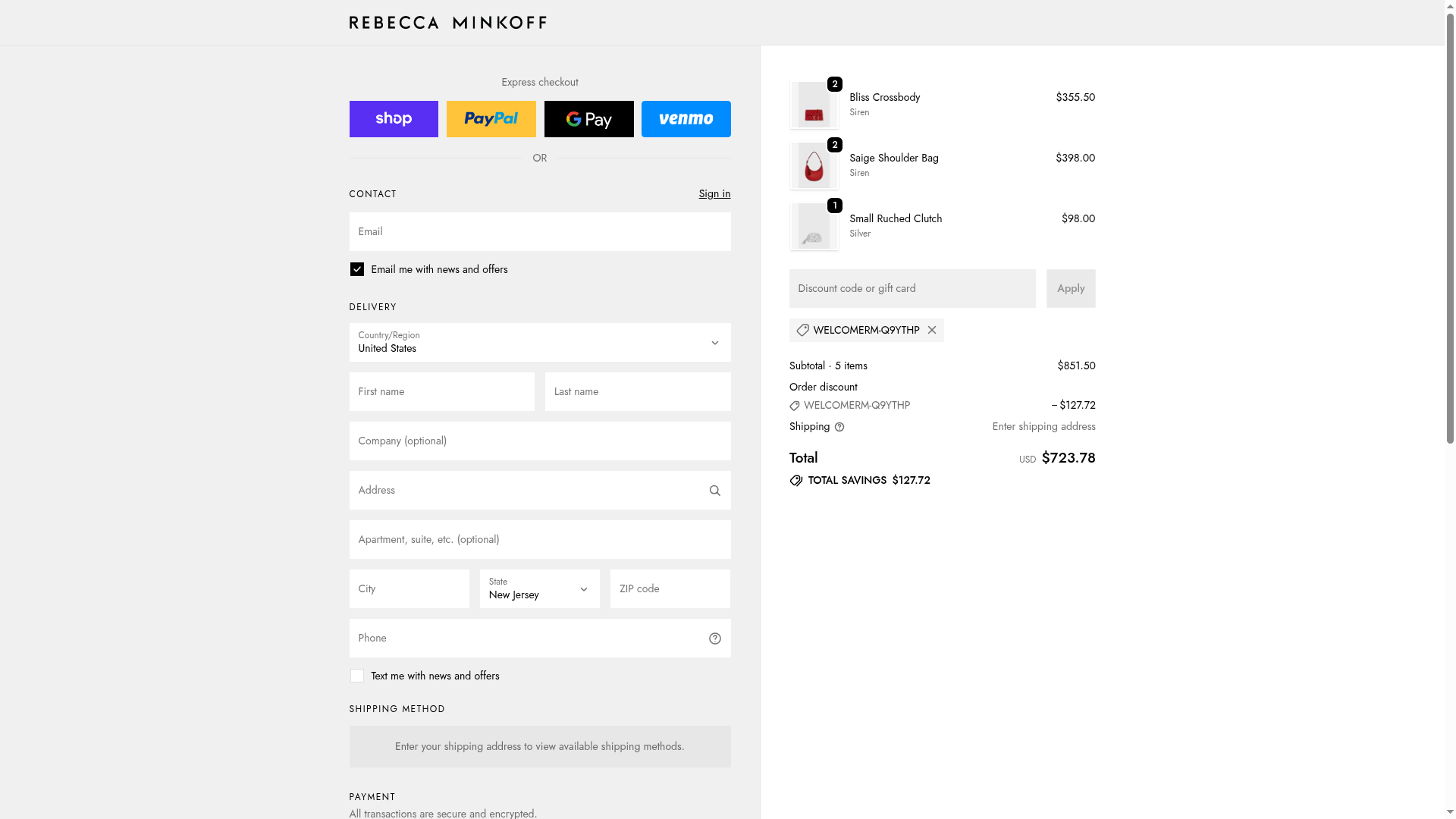Remove WELCOMERM-Q9YTHP discount code

tap(932, 331)
